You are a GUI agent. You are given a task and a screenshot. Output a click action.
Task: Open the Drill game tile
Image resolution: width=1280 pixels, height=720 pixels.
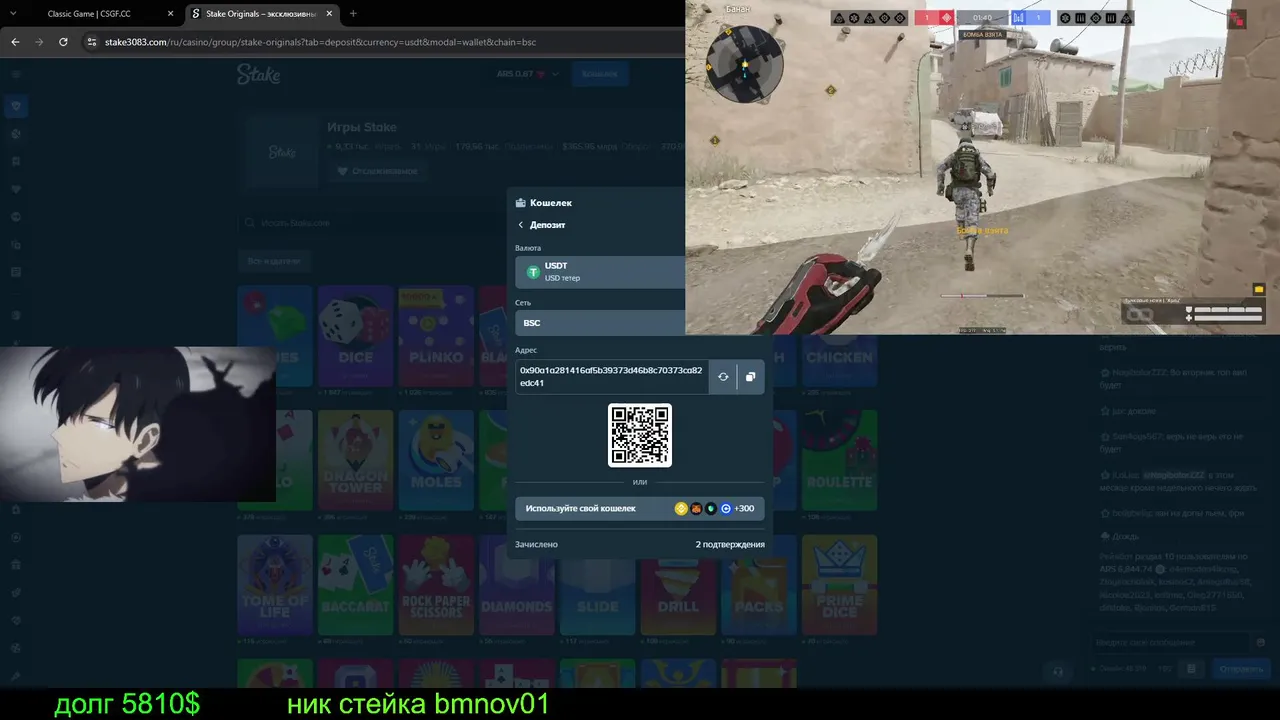point(678,596)
